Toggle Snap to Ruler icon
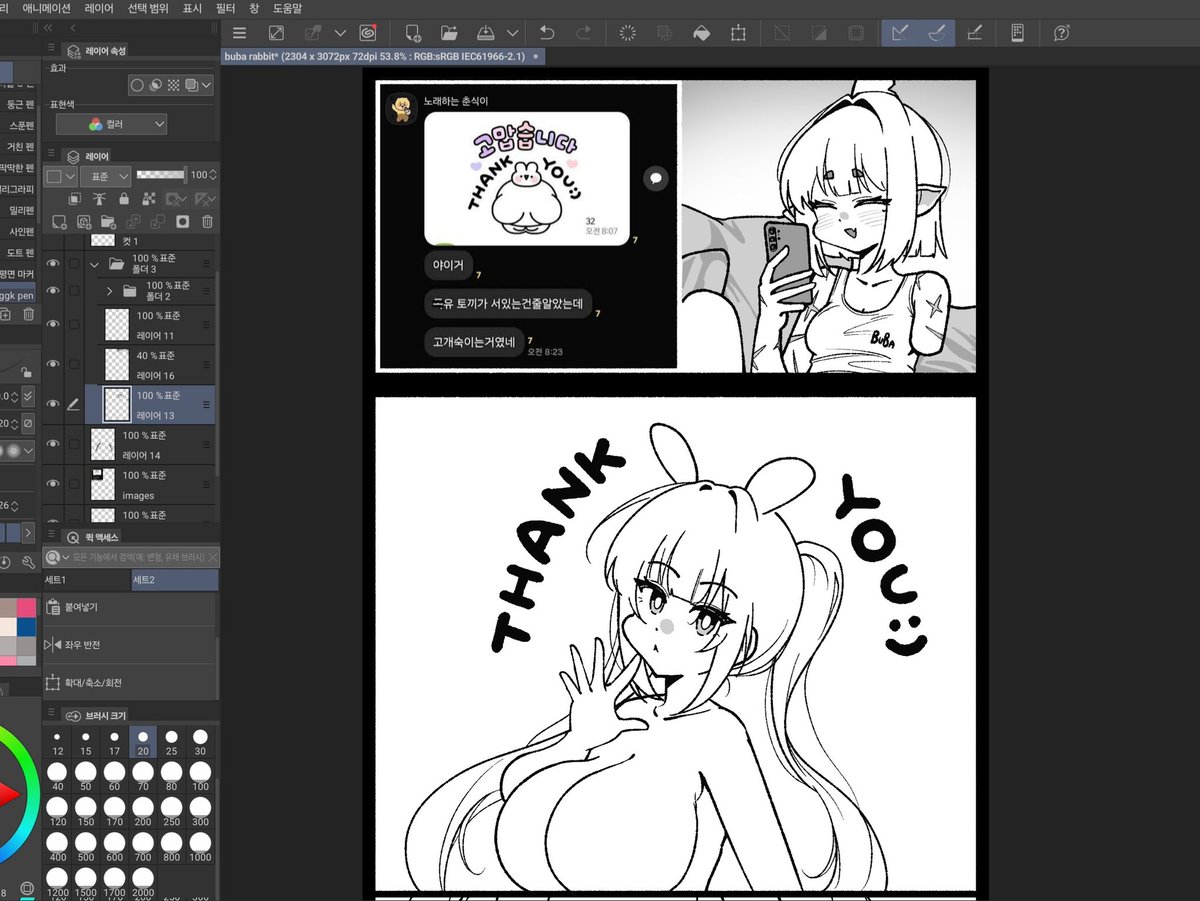The image size is (1200, 901). (899, 33)
